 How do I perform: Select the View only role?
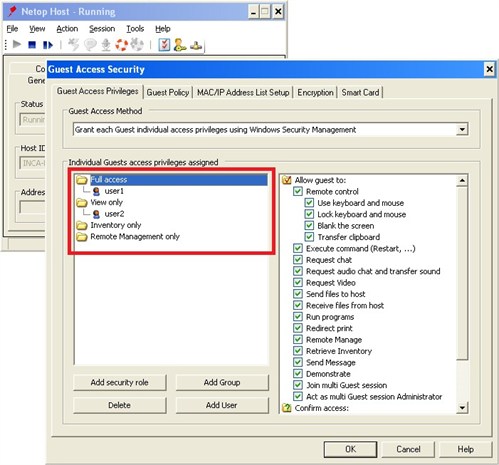(x=107, y=203)
